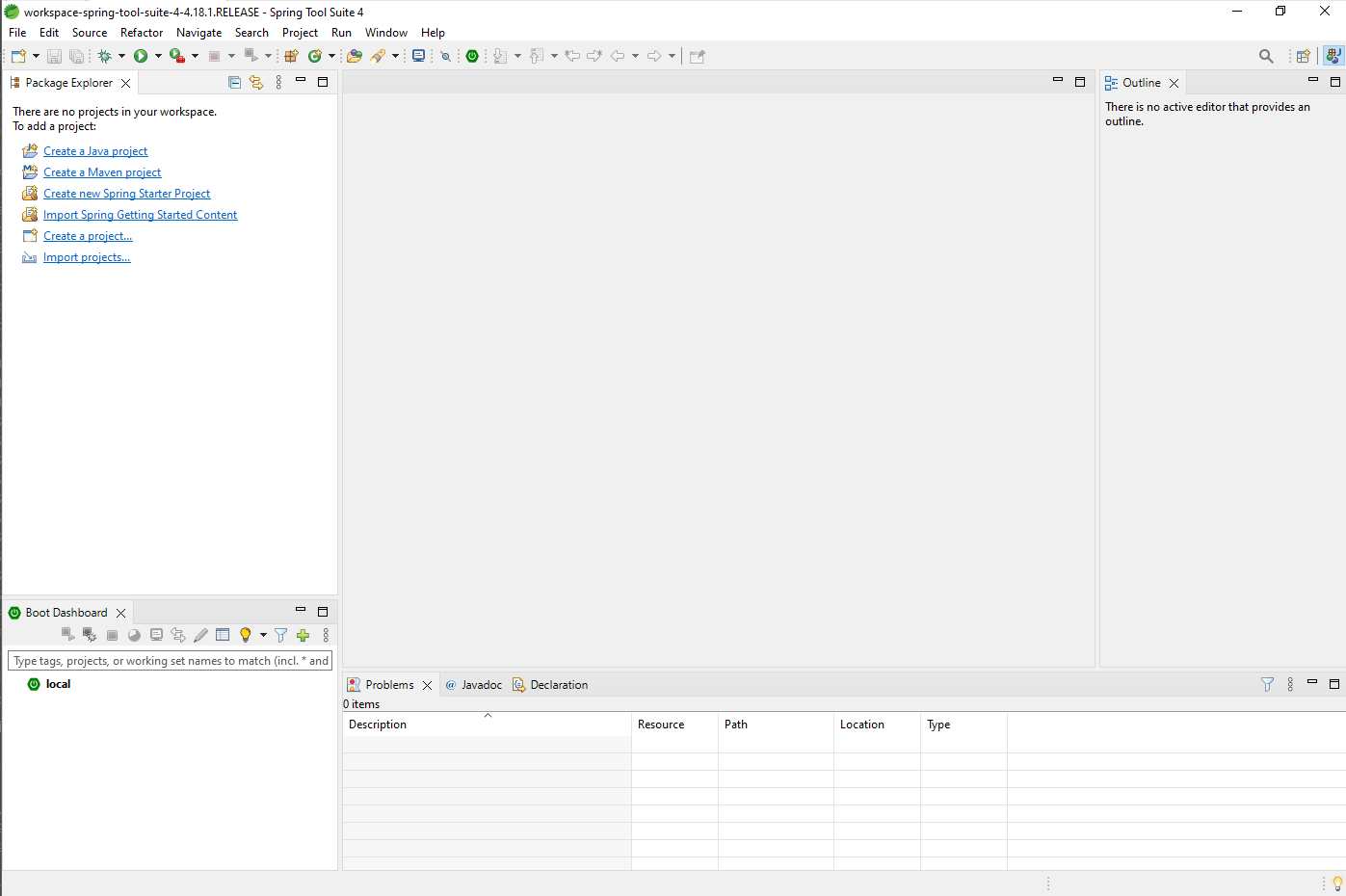Click the lightbulb tip icon in status bar
Screen dimensions: 1346x896
1337,883
